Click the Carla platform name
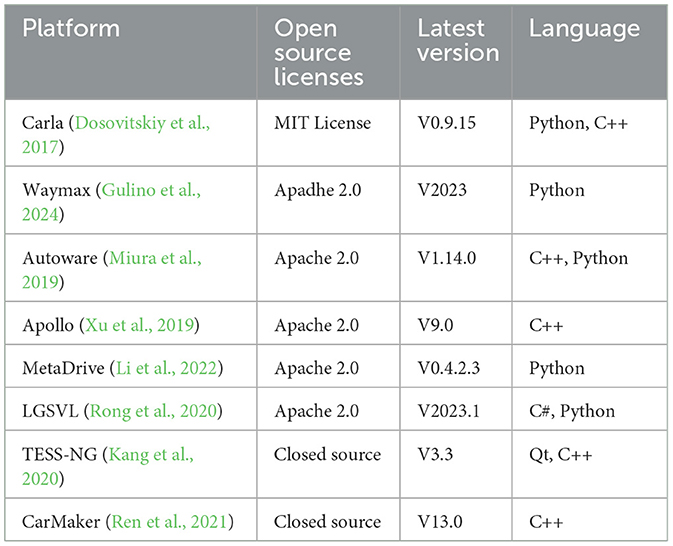This screenshot has width=673, height=546. [x=42, y=123]
